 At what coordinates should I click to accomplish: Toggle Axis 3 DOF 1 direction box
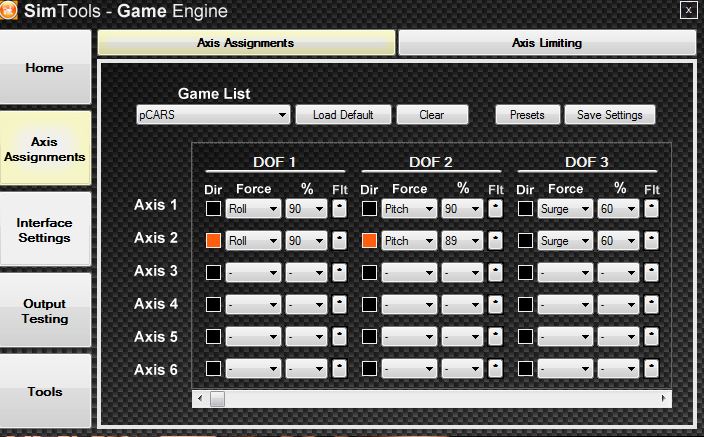213,273
